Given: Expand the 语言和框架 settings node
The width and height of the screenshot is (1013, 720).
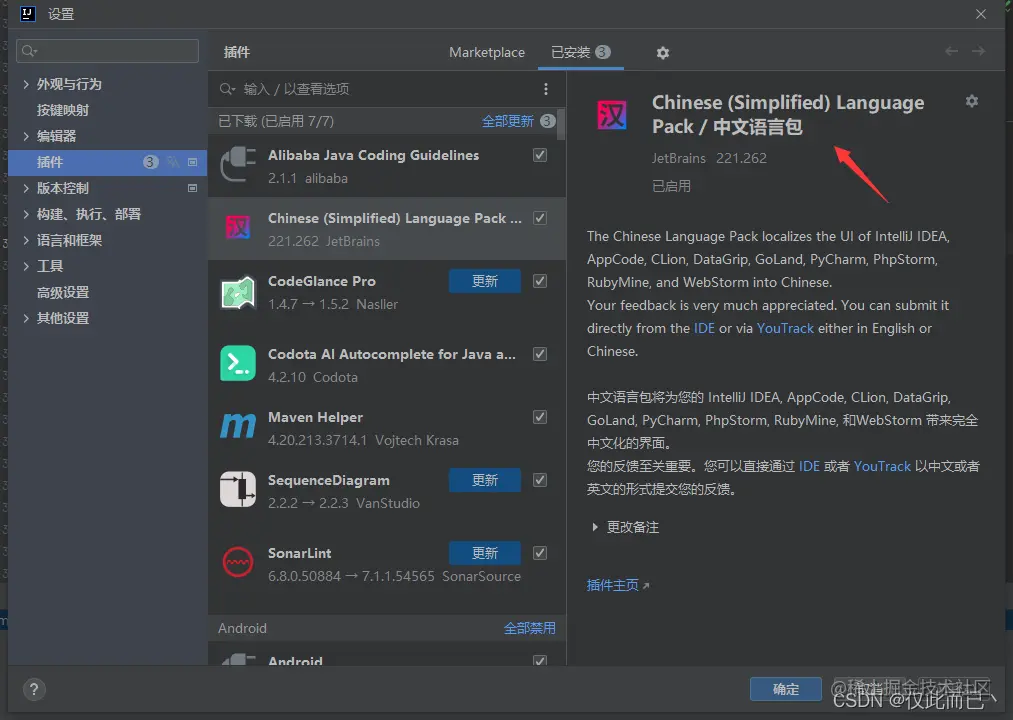Looking at the screenshot, I should pyautogui.click(x=26, y=240).
